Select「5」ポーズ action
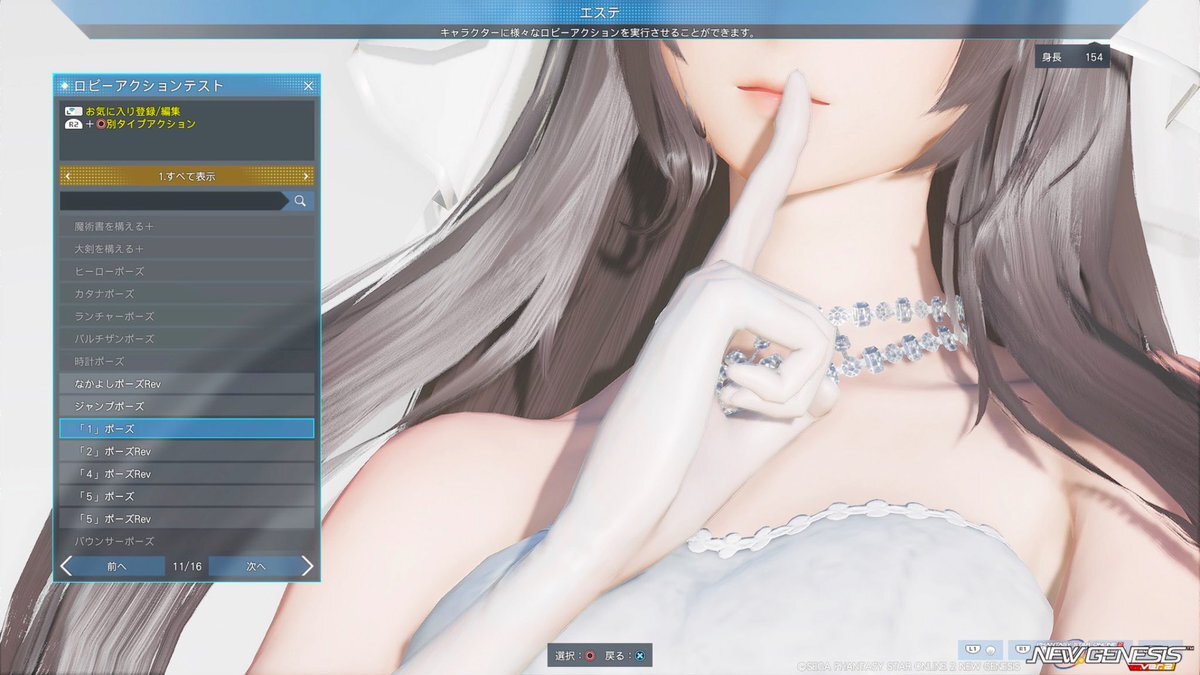This screenshot has height=675, width=1200. coord(187,496)
